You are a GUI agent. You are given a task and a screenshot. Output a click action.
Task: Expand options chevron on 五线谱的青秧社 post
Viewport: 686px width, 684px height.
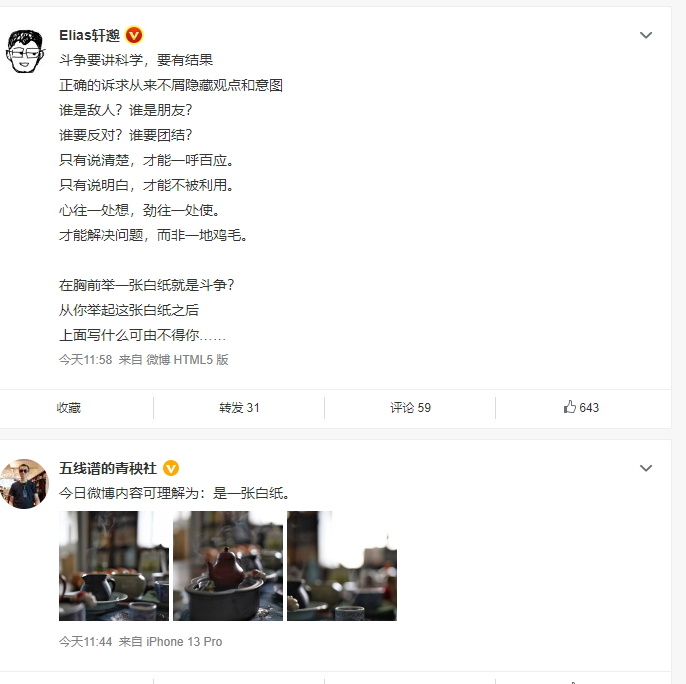click(x=646, y=468)
